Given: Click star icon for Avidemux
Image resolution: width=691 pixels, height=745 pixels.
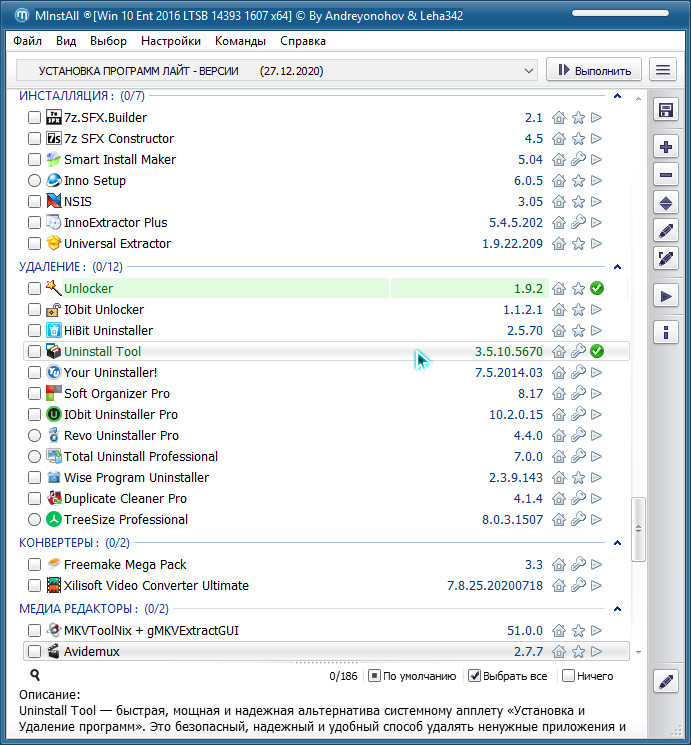Looking at the screenshot, I should point(578,651).
